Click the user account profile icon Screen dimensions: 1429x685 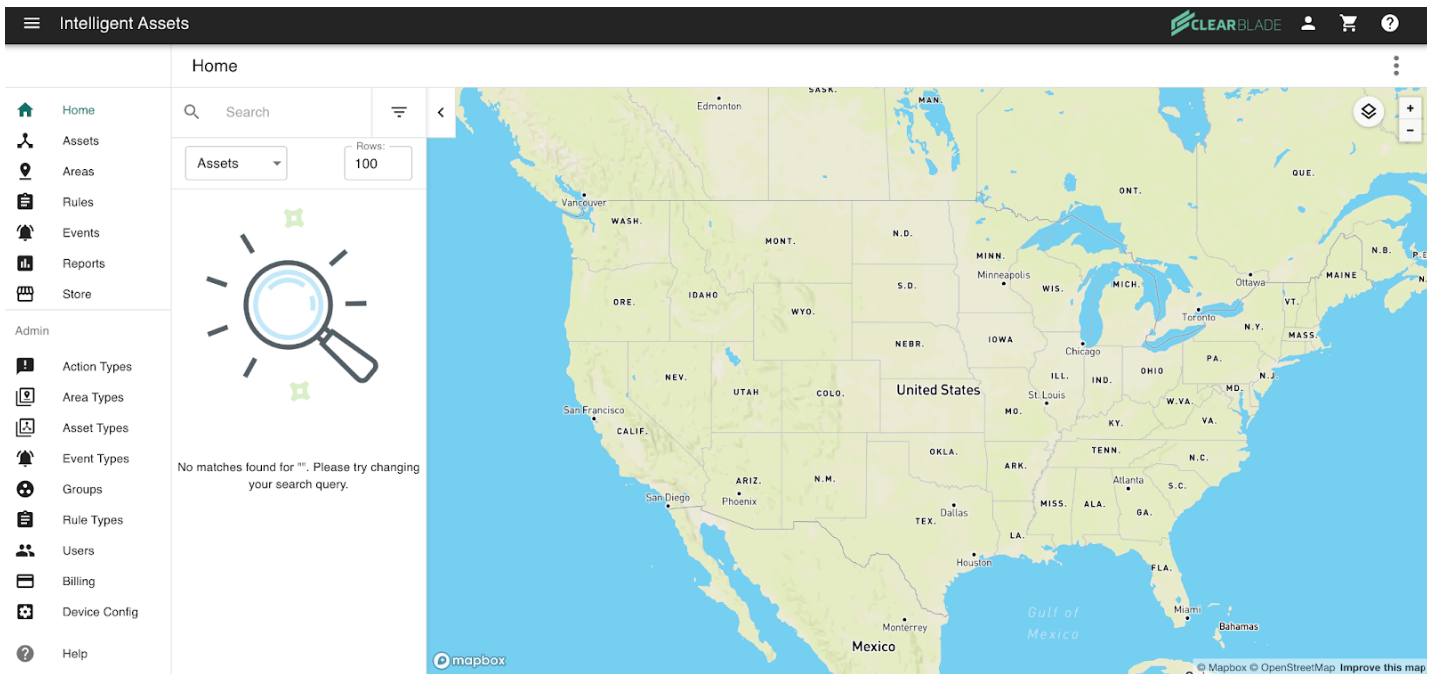click(x=1308, y=23)
